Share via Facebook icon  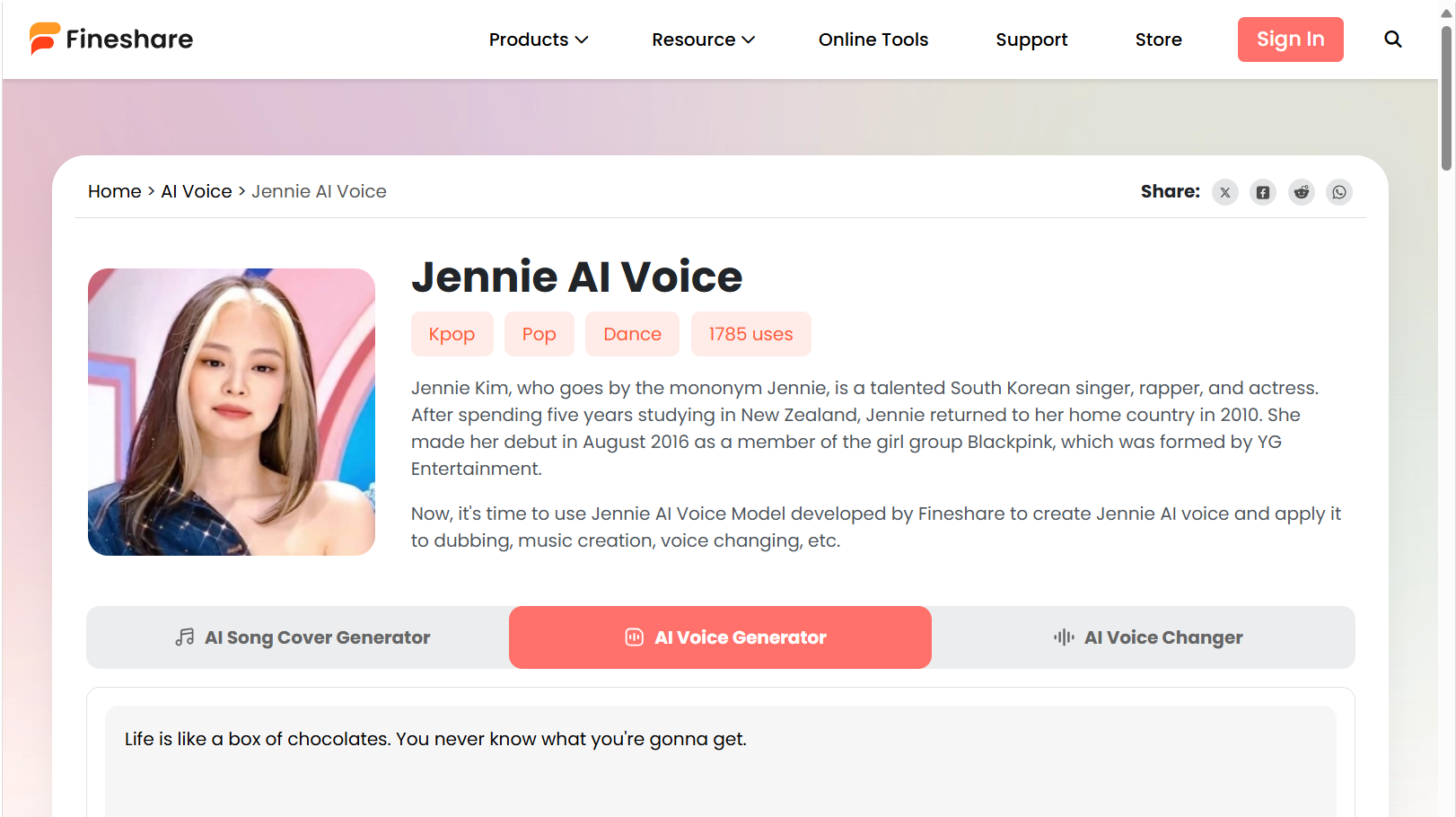coord(1263,192)
